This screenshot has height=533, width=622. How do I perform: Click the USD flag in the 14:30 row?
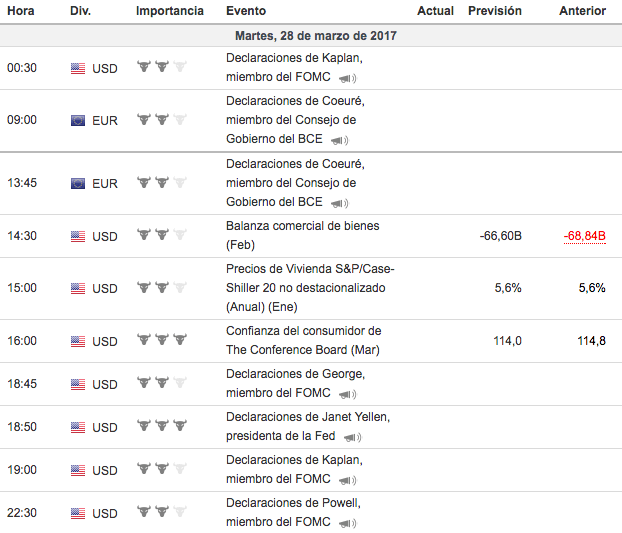point(78,237)
